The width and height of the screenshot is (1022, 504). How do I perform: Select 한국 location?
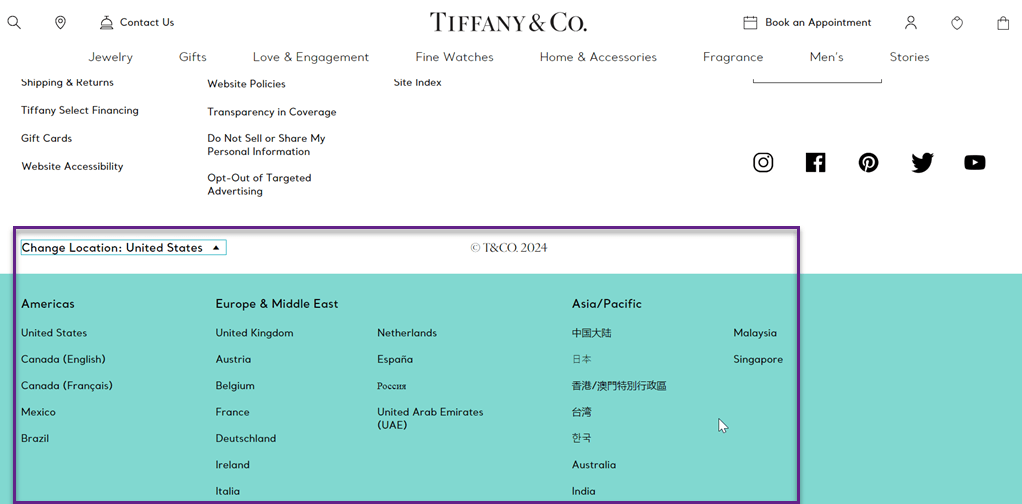[581, 438]
